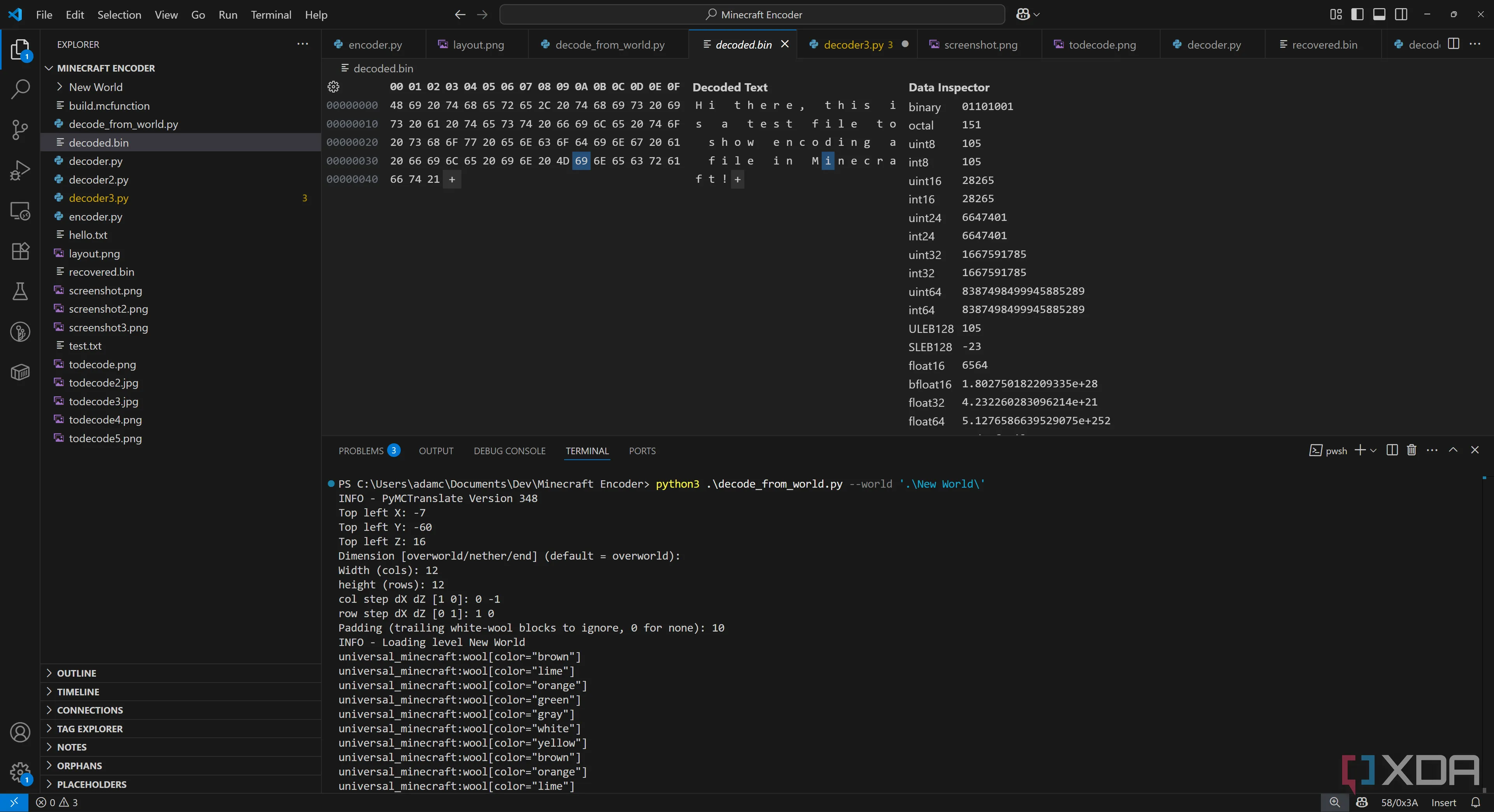Open remote window indicator in status bar
This screenshot has height=812, width=1494.
(x=14, y=802)
